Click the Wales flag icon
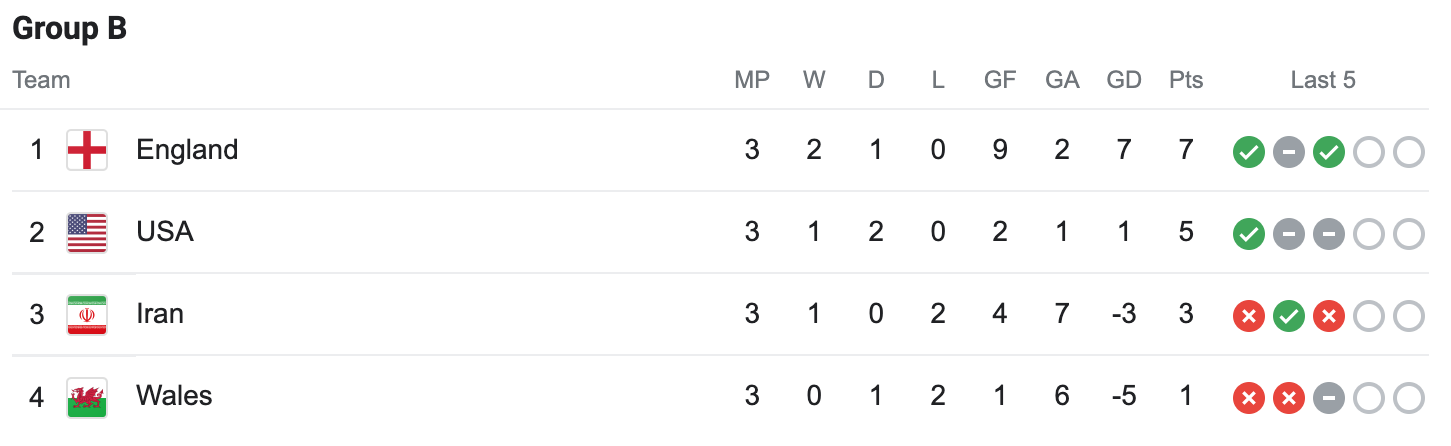The image size is (1451, 446). coord(87,396)
